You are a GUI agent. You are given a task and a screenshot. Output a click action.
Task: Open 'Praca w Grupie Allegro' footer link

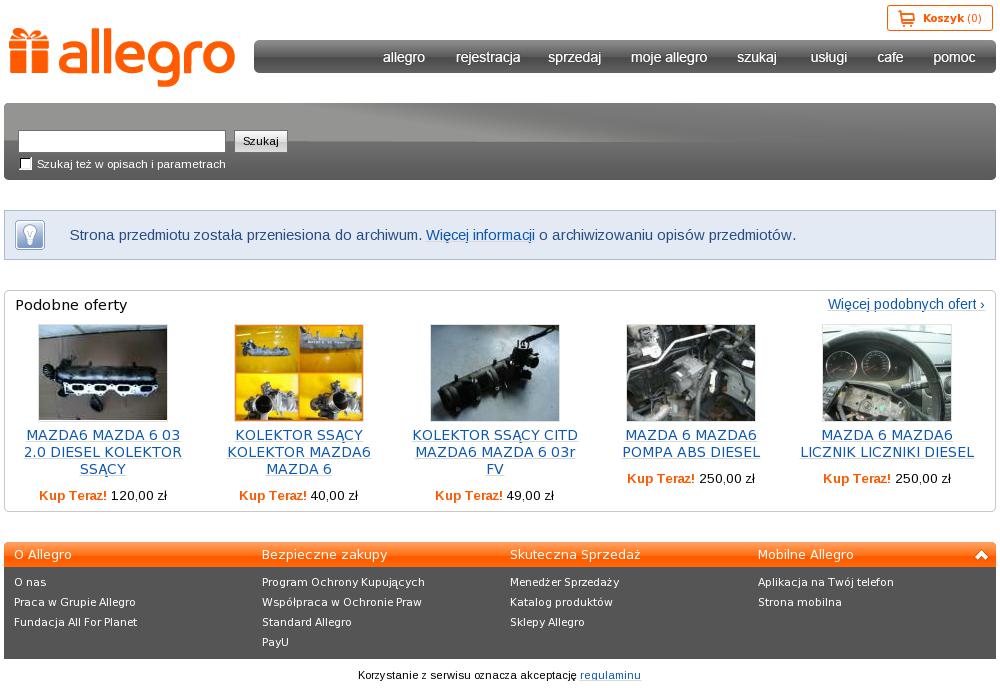click(x=75, y=602)
